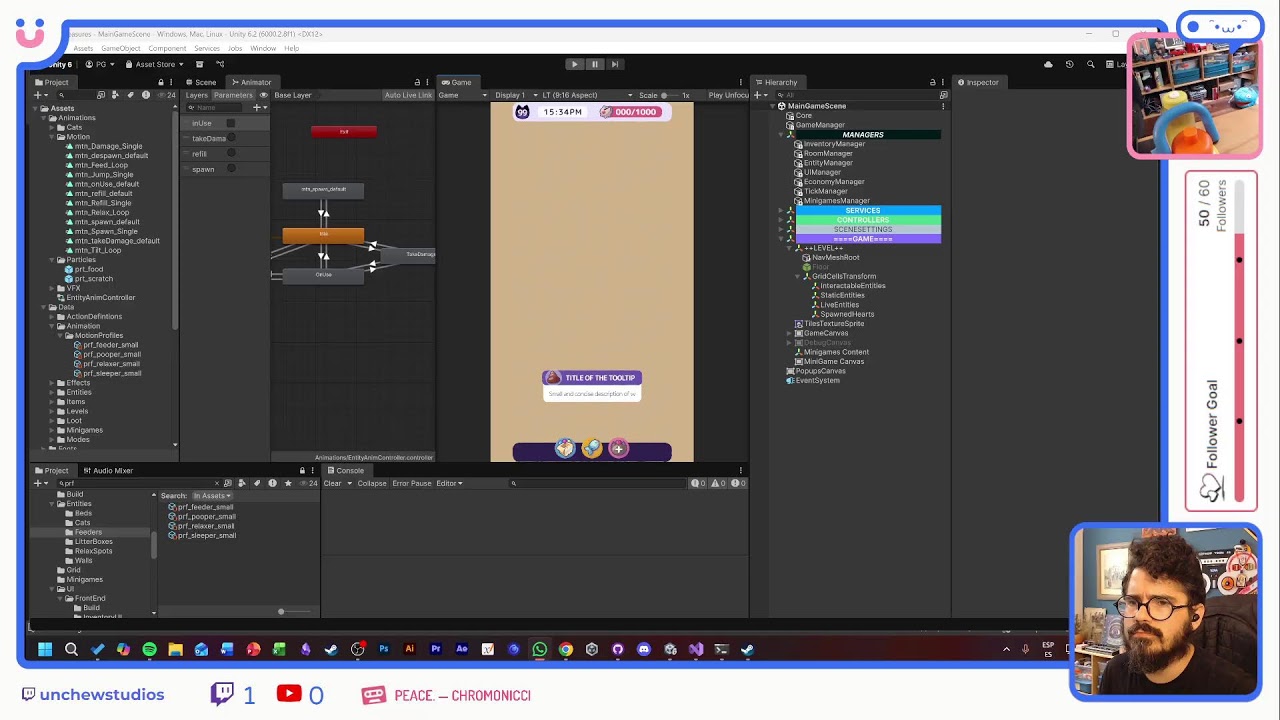Viewport: 1280px width, 720px height.
Task: Expand the CONTROLLERS group in Hierarchy
Action: click(781, 220)
